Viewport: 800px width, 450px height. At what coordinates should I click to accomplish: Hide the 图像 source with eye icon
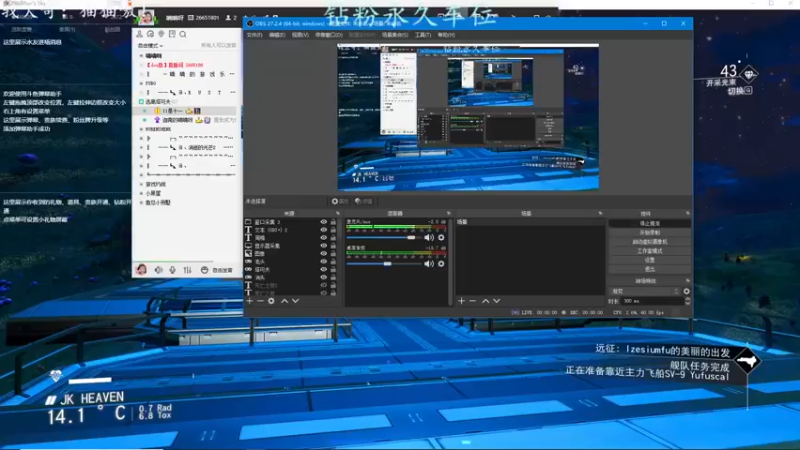(323, 254)
